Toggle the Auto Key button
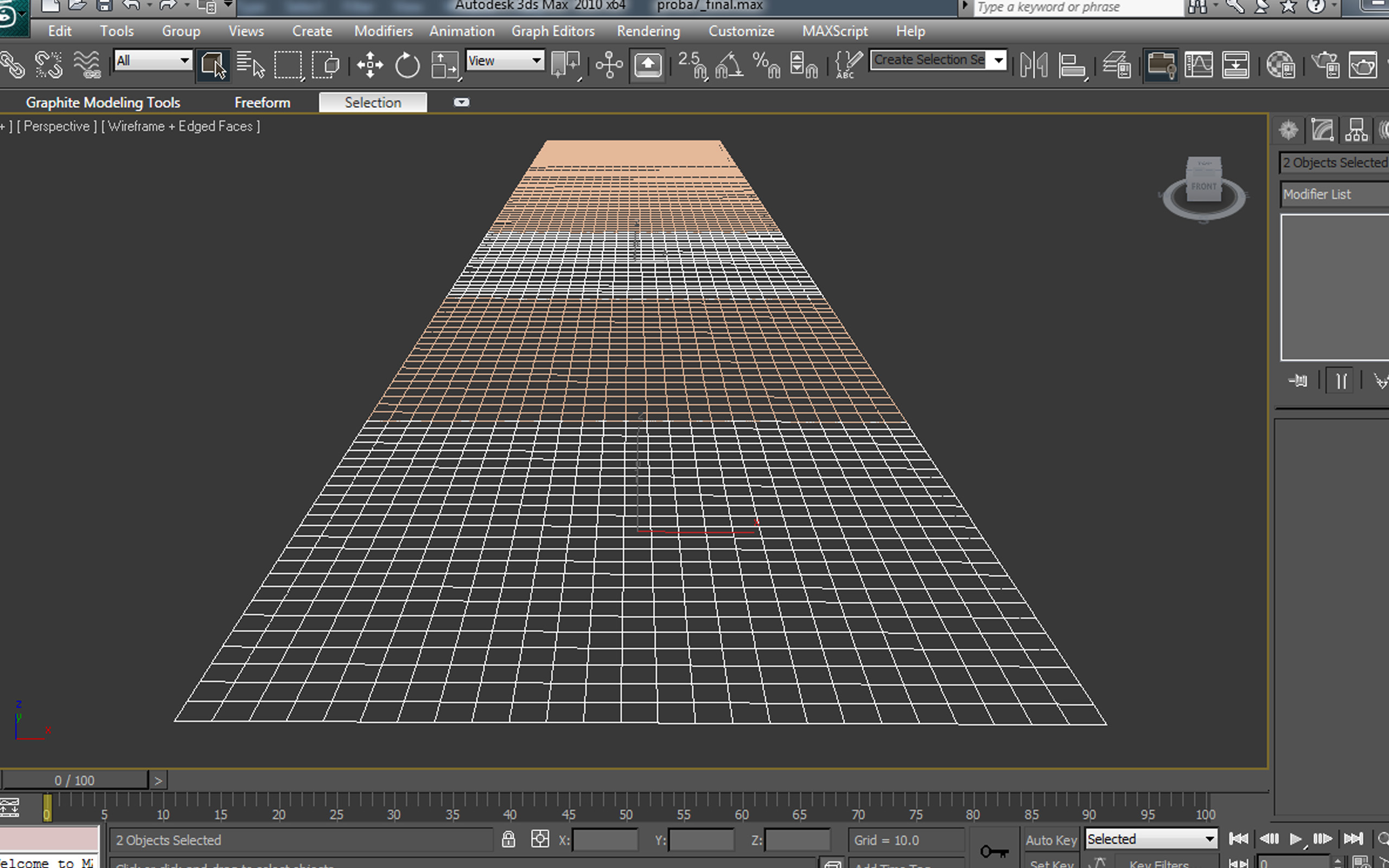 [1051, 840]
